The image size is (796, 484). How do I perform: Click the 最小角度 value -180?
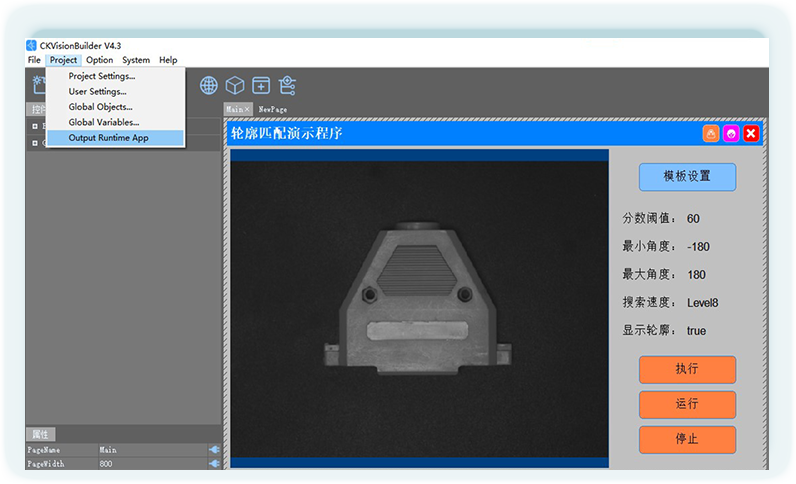(x=699, y=247)
